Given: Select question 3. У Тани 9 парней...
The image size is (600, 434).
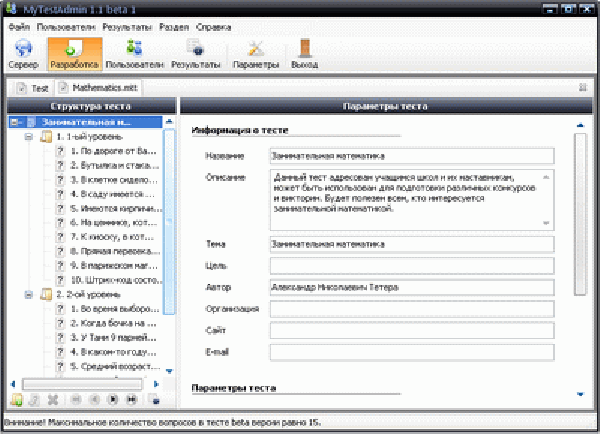Looking at the screenshot, I should point(113,338).
